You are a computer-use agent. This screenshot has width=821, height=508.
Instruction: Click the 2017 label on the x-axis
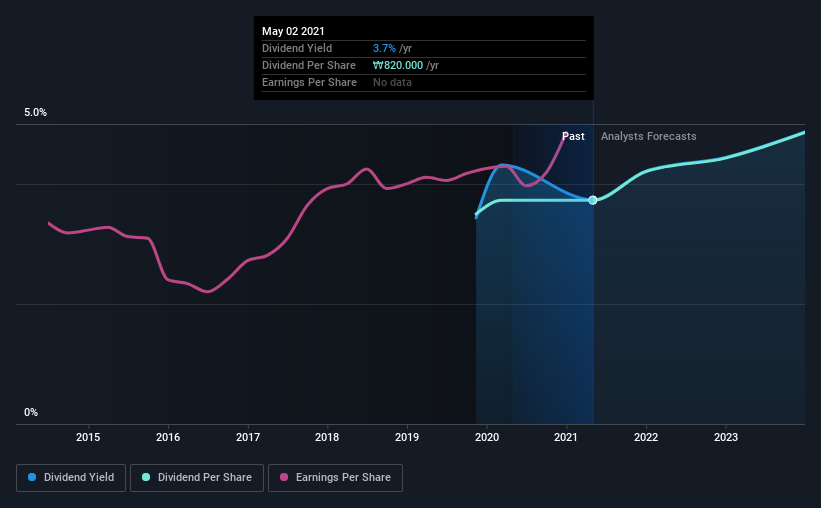pos(248,437)
